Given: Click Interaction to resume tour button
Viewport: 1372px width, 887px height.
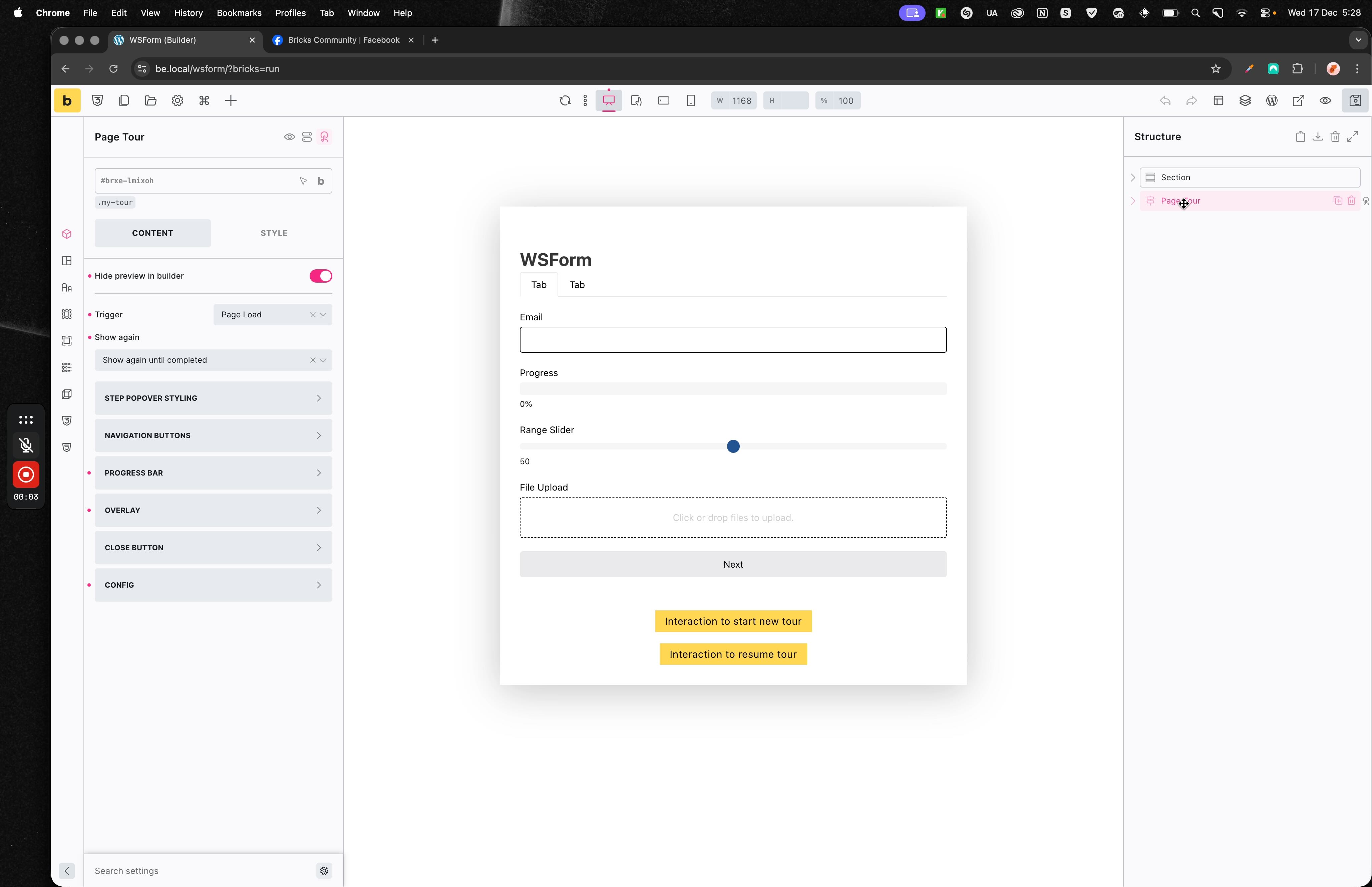Looking at the screenshot, I should pyautogui.click(x=733, y=654).
